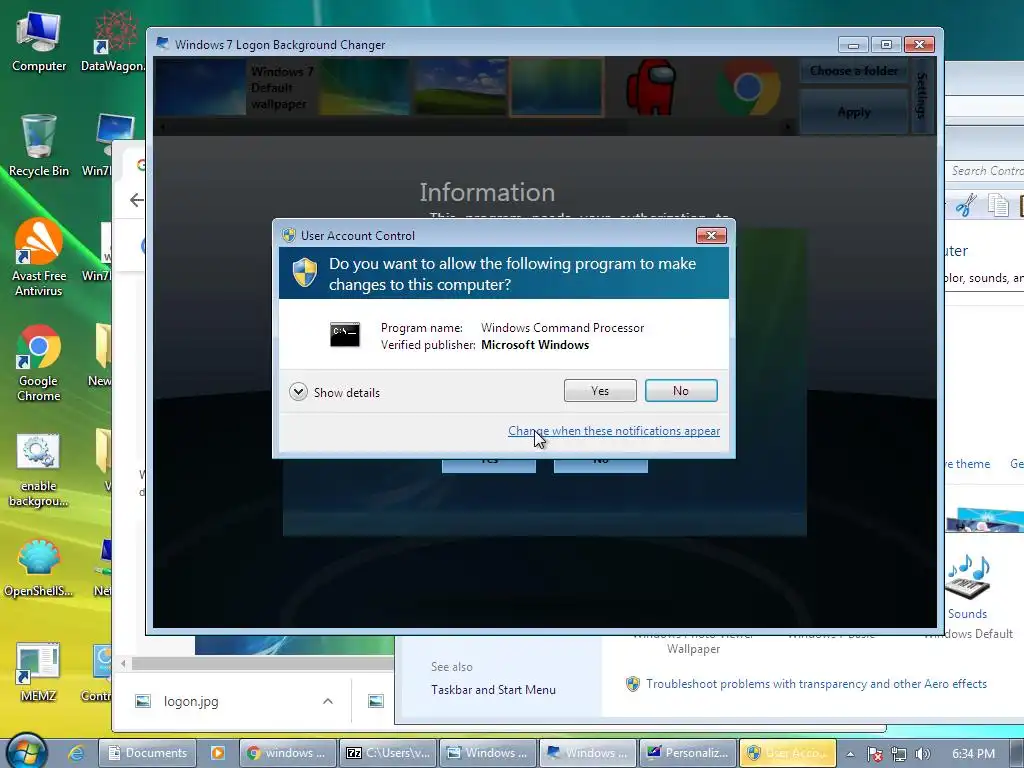Switch to User Account Control taskbar item
This screenshot has height=768, width=1024.
pos(788,753)
